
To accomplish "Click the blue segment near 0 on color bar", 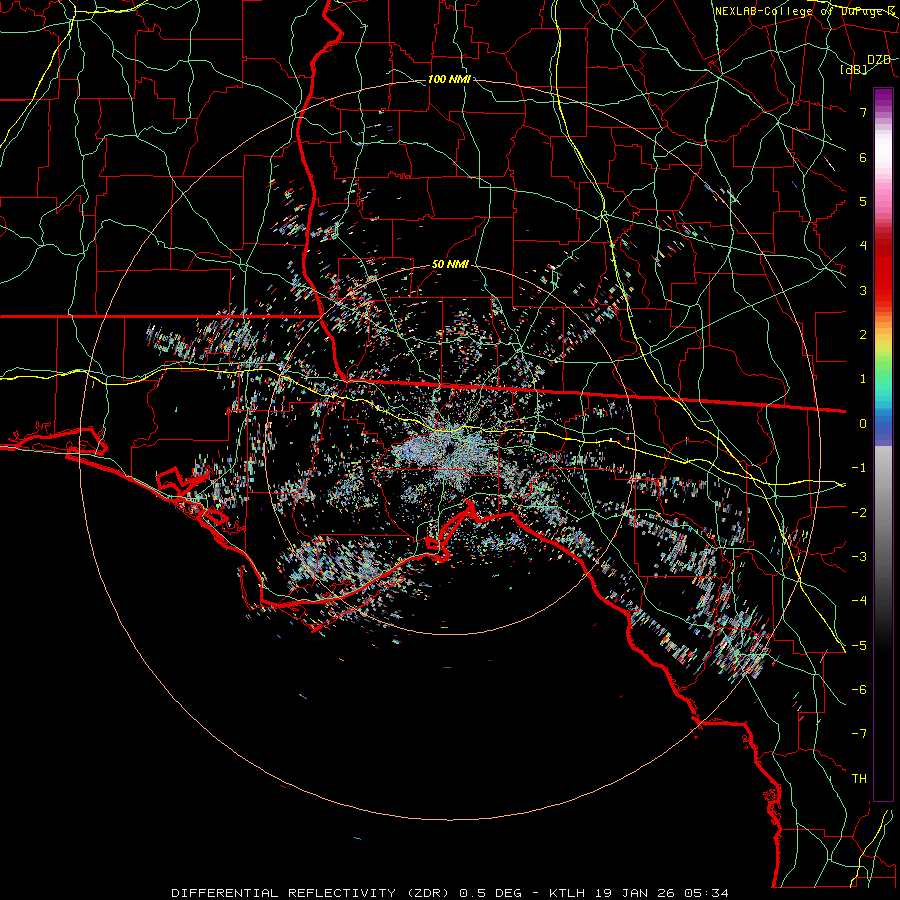I will tap(883, 425).
